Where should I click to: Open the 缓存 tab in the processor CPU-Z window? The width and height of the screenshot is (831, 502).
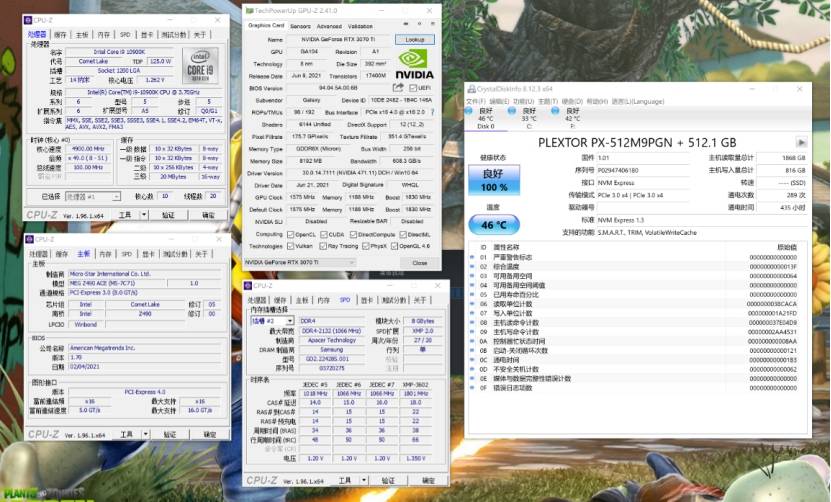pos(60,34)
